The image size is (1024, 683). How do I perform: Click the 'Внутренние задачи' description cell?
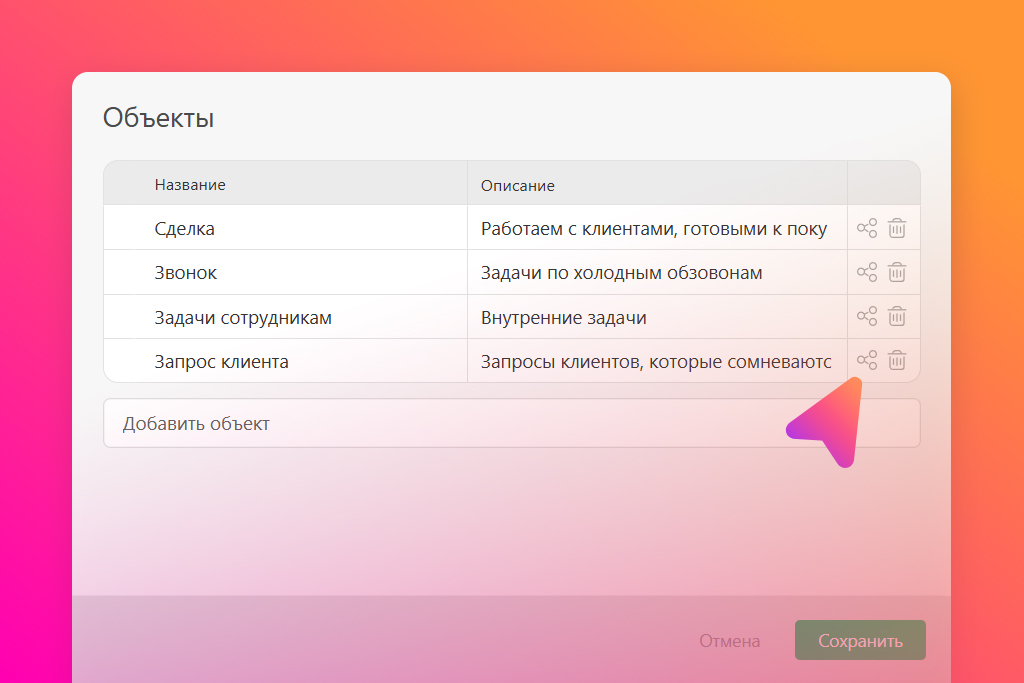[564, 318]
